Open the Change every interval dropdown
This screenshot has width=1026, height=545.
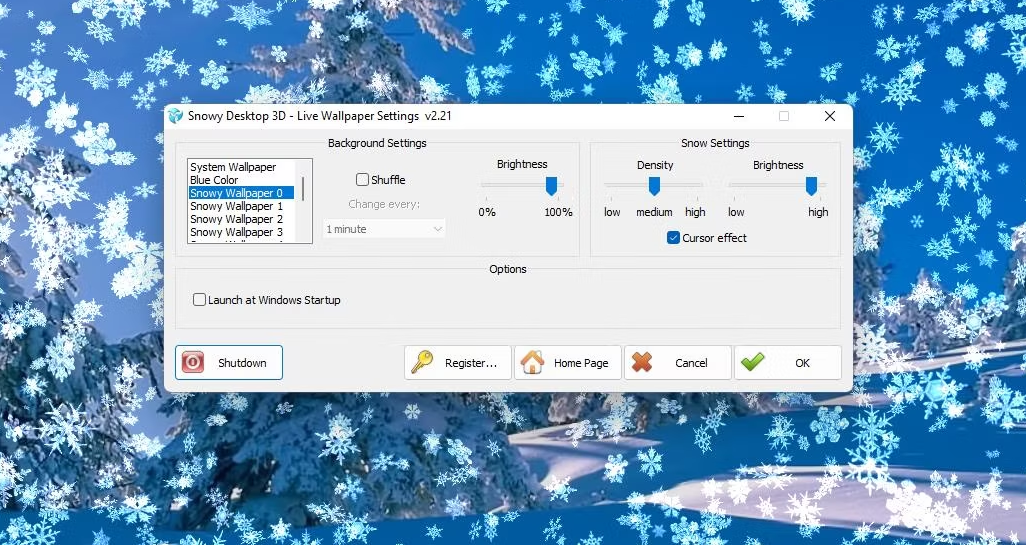384,229
